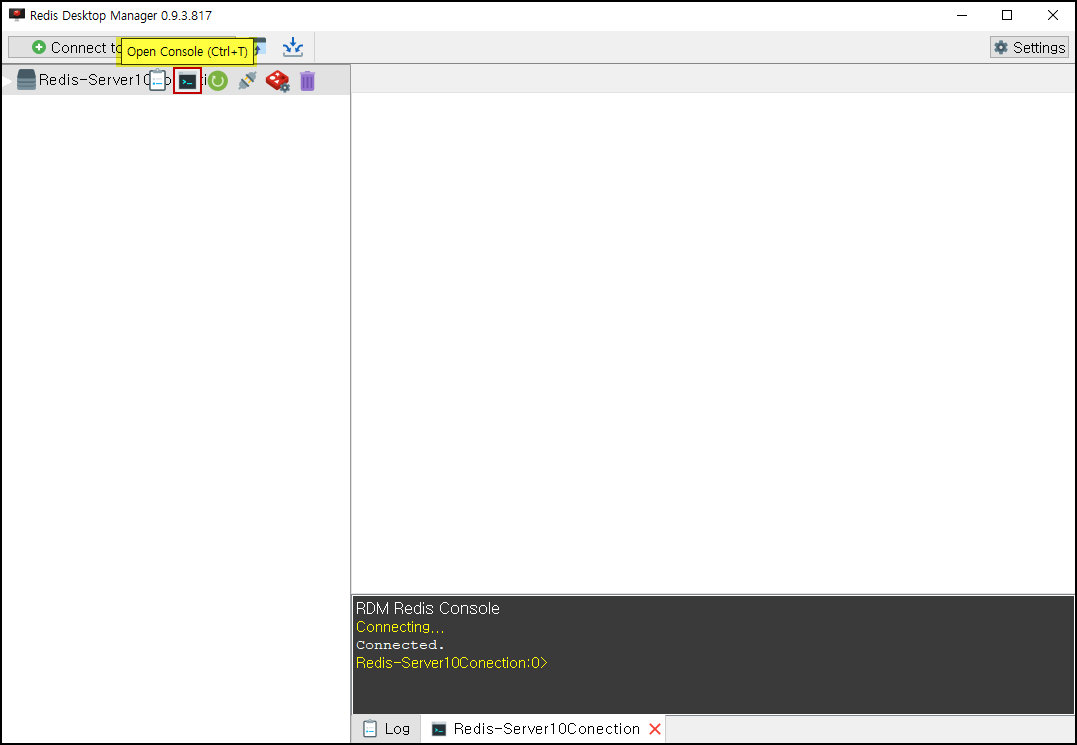The width and height of the screenshot is (1077, 745).
Task: Close the Redis Desktop Manager window
Action: [1052, 15]
